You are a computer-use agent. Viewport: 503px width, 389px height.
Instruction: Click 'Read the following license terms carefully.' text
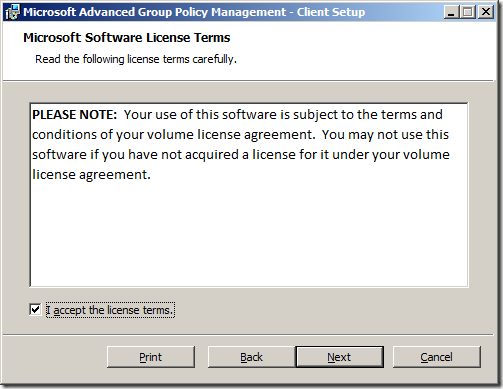pos(136,59)
